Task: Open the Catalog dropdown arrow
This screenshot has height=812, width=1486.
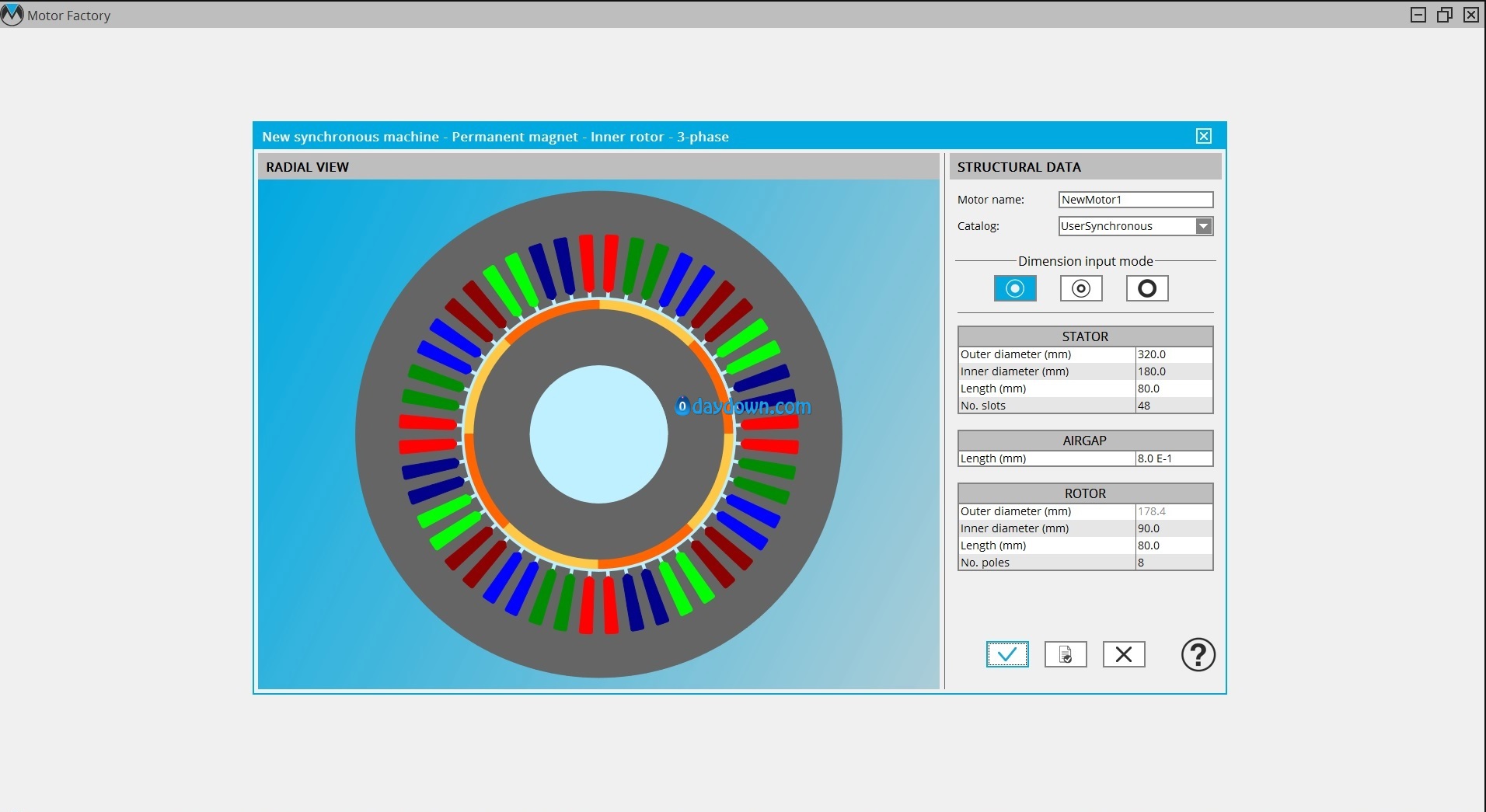Action: (x=1203, y=226)
